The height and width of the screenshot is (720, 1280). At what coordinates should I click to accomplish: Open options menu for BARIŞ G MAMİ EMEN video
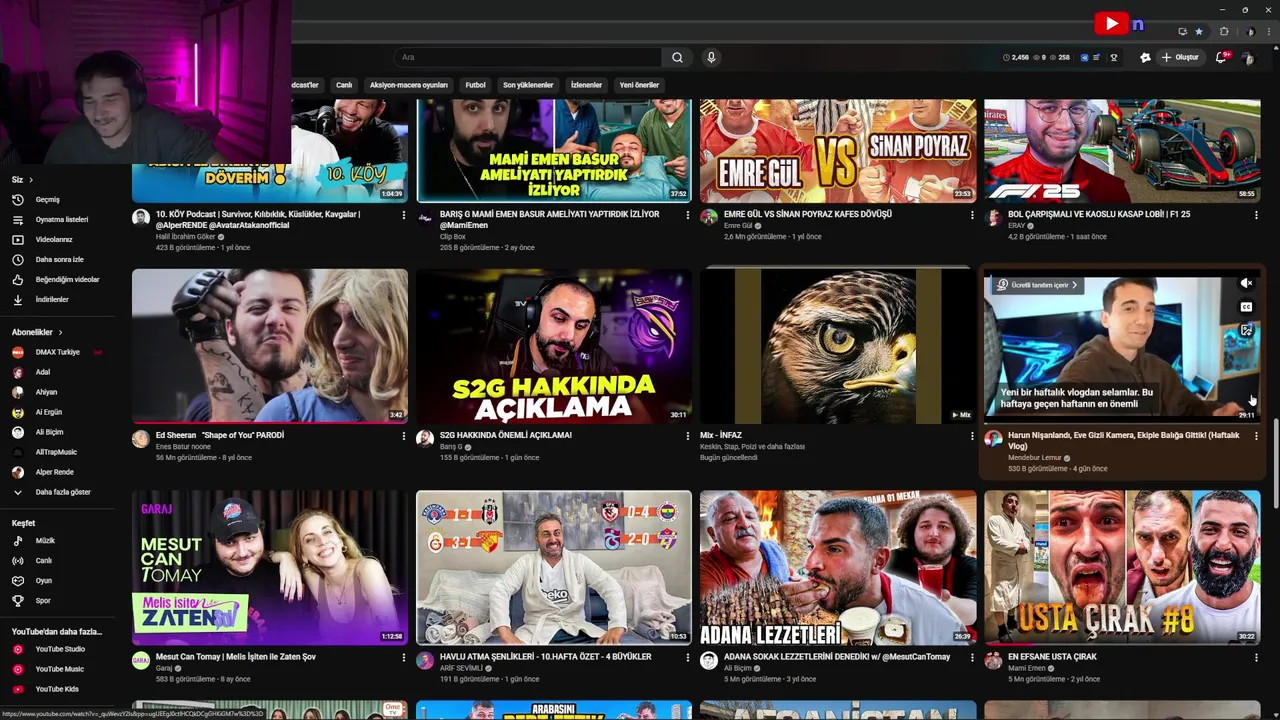(x=687, y=215)
